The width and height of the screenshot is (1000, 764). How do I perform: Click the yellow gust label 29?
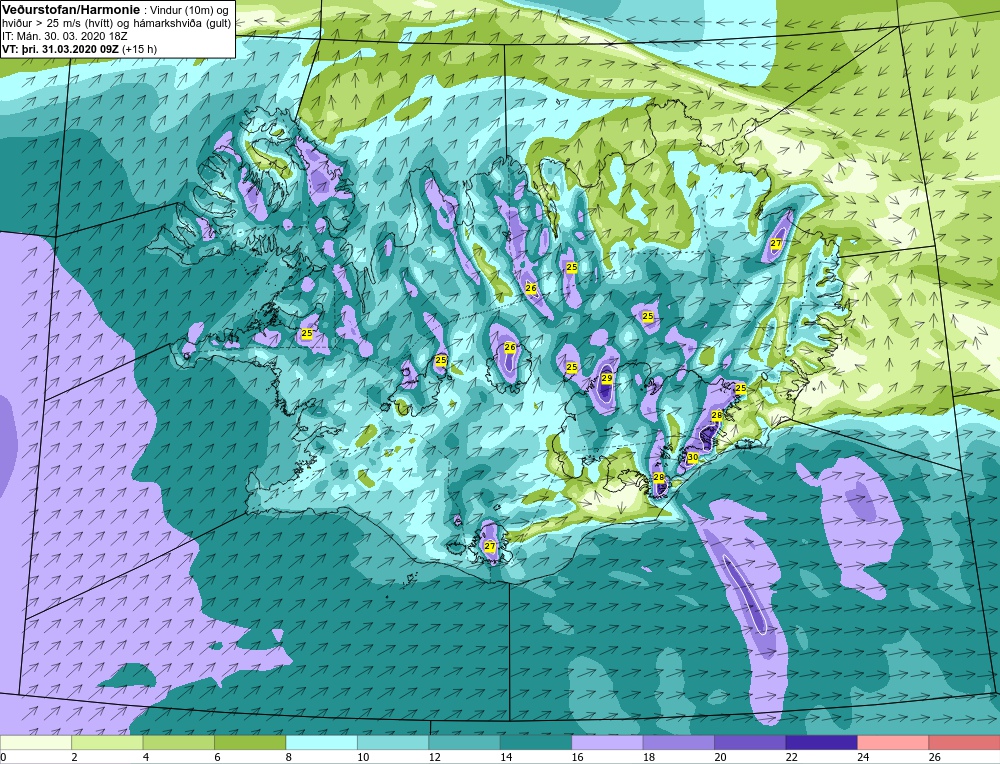(x=607, y=378)
